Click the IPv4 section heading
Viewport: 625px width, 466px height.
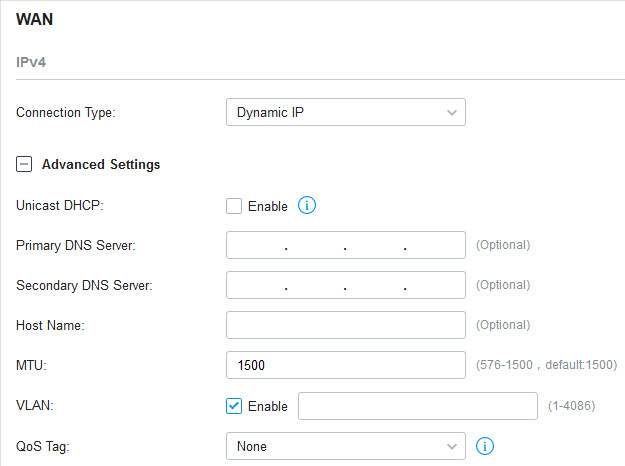coord(31,62)
